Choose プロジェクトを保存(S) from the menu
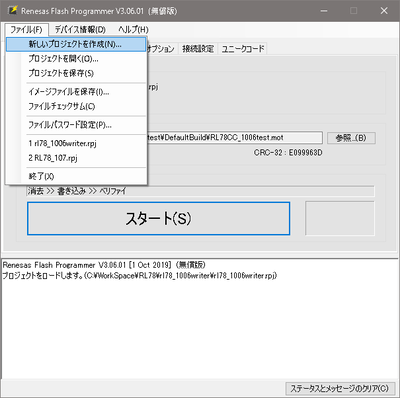Image resolution: width=400 pixels, height=398 pixels. point(76,73)
